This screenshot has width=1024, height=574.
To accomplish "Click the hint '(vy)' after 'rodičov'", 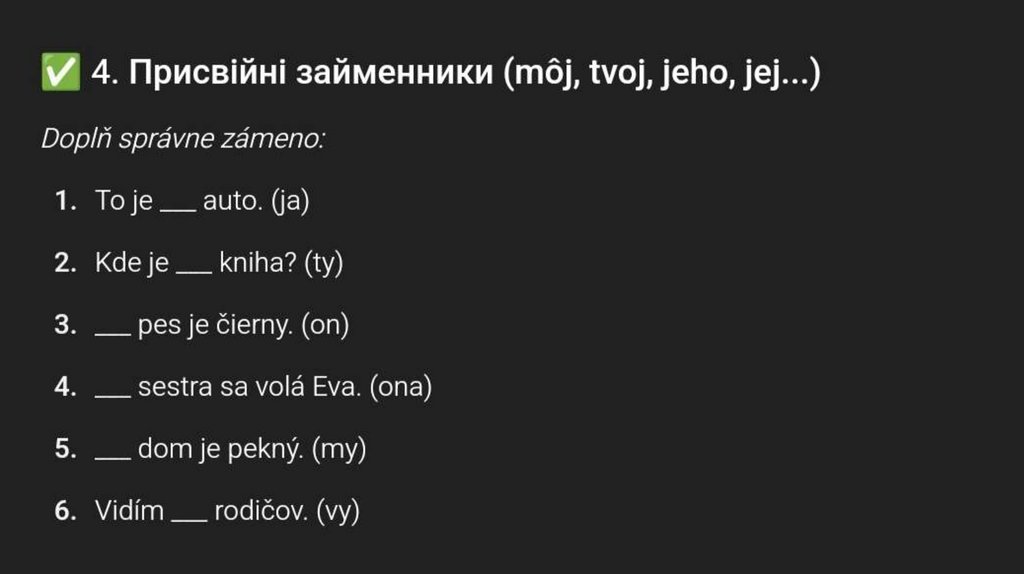I will point(337,512).
